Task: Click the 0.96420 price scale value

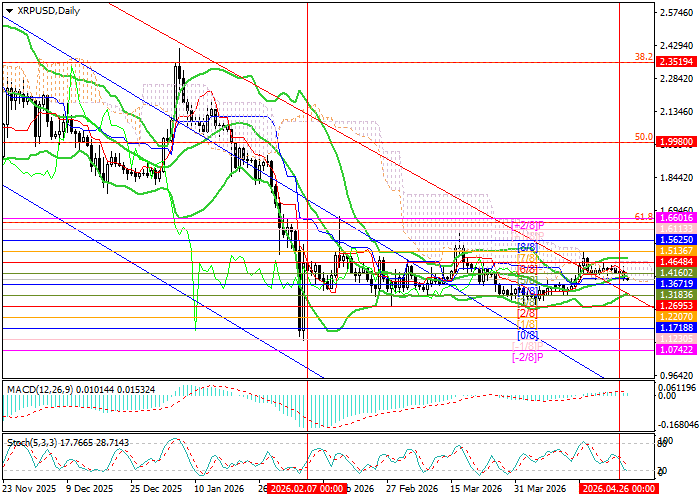Action: click(x=677, y=375)
